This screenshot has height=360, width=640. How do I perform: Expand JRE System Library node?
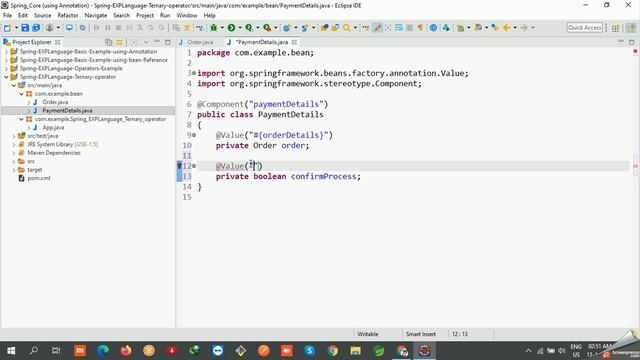pyautogui.click(x=14, y=144)
